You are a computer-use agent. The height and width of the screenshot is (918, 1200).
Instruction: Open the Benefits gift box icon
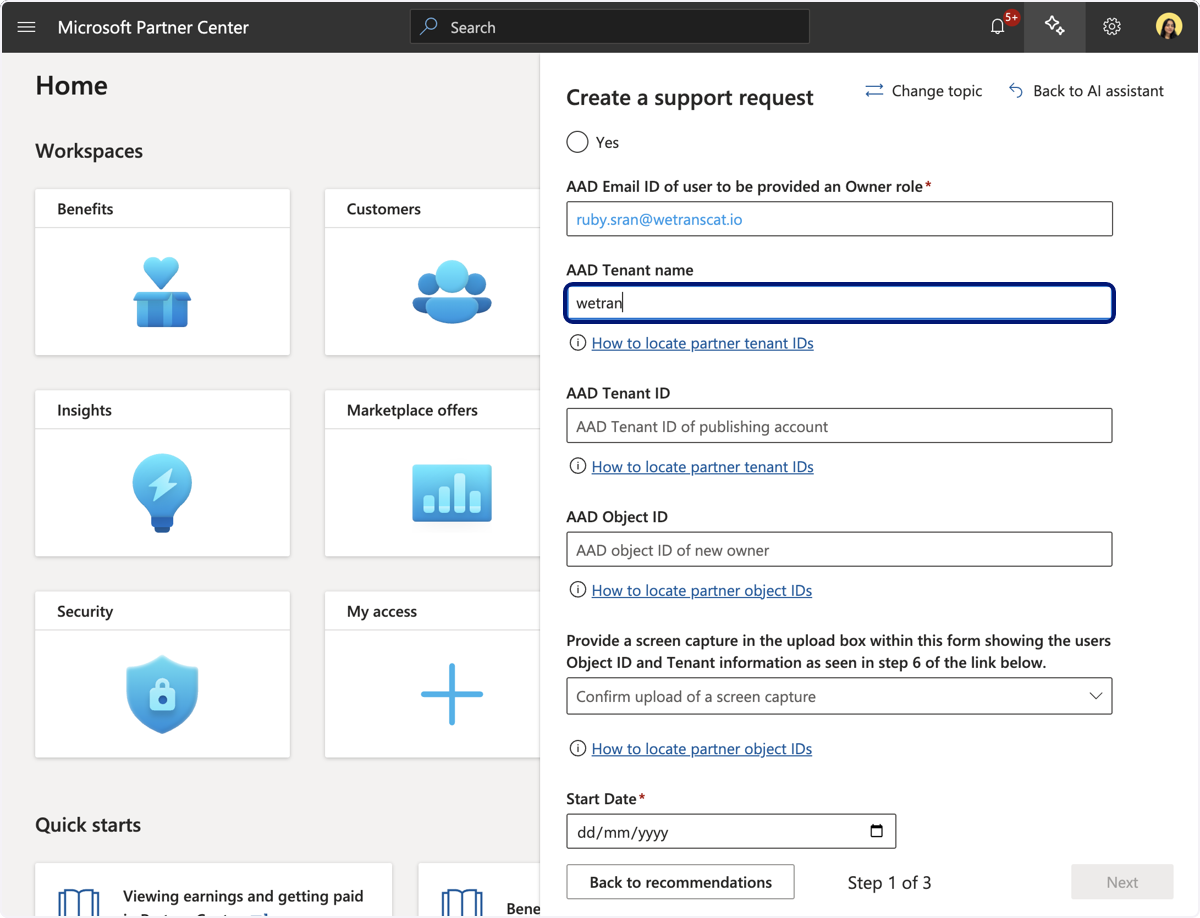tap(162, 292)
